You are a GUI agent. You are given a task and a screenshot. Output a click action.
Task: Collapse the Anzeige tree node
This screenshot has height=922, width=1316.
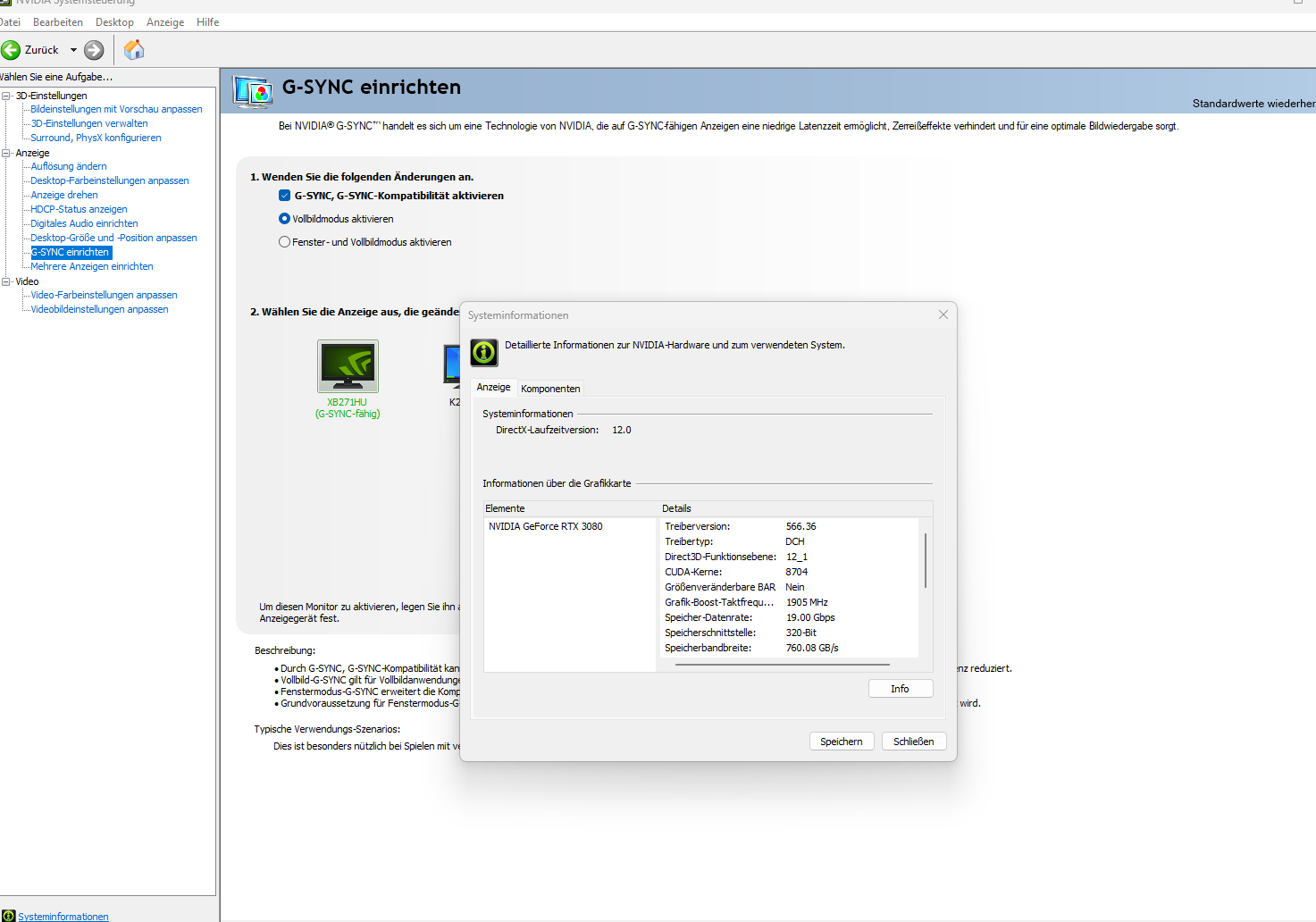pos(6,153)
